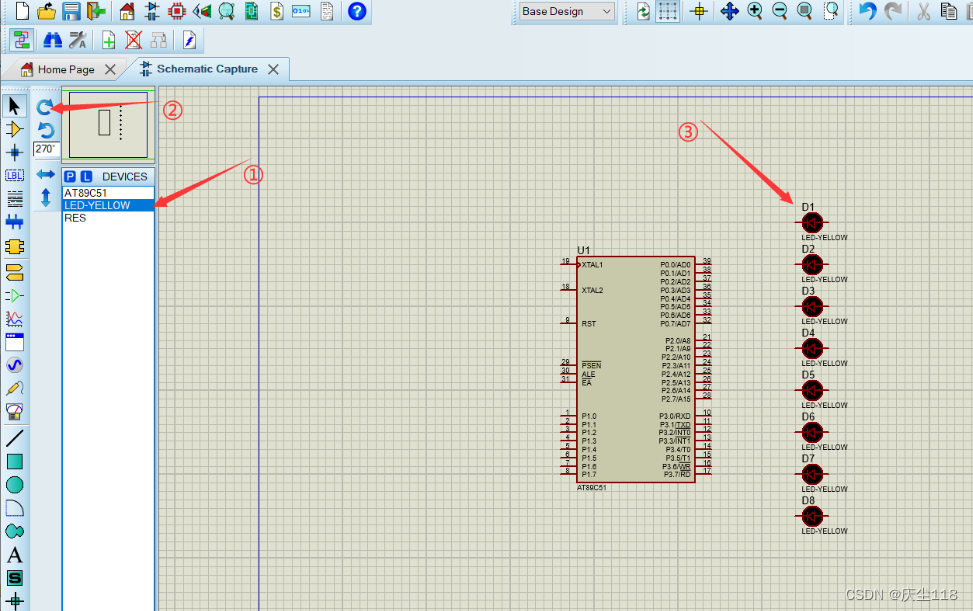Add new sheet with green plus icon
The width and height of the screenshot is (973, 611).
pos(109,41)
